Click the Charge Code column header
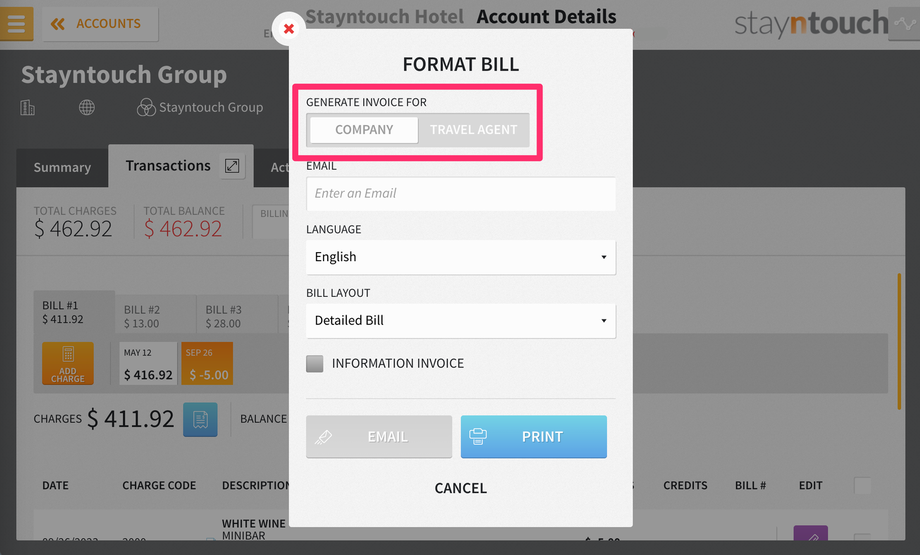The width and height of the screenshot is (920, 555). click(x=159, y=486)
